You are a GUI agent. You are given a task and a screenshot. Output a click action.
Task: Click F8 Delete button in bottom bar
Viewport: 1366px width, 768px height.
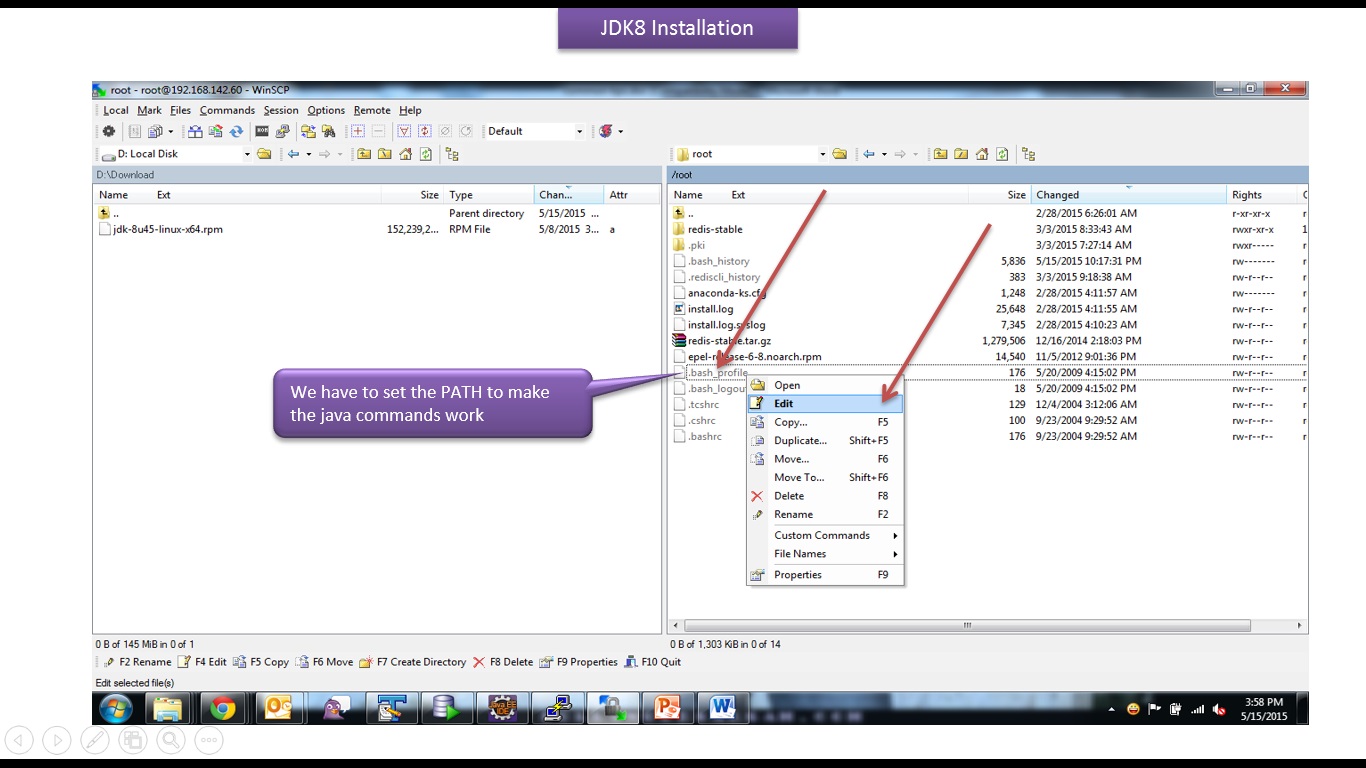pos(503,662)
